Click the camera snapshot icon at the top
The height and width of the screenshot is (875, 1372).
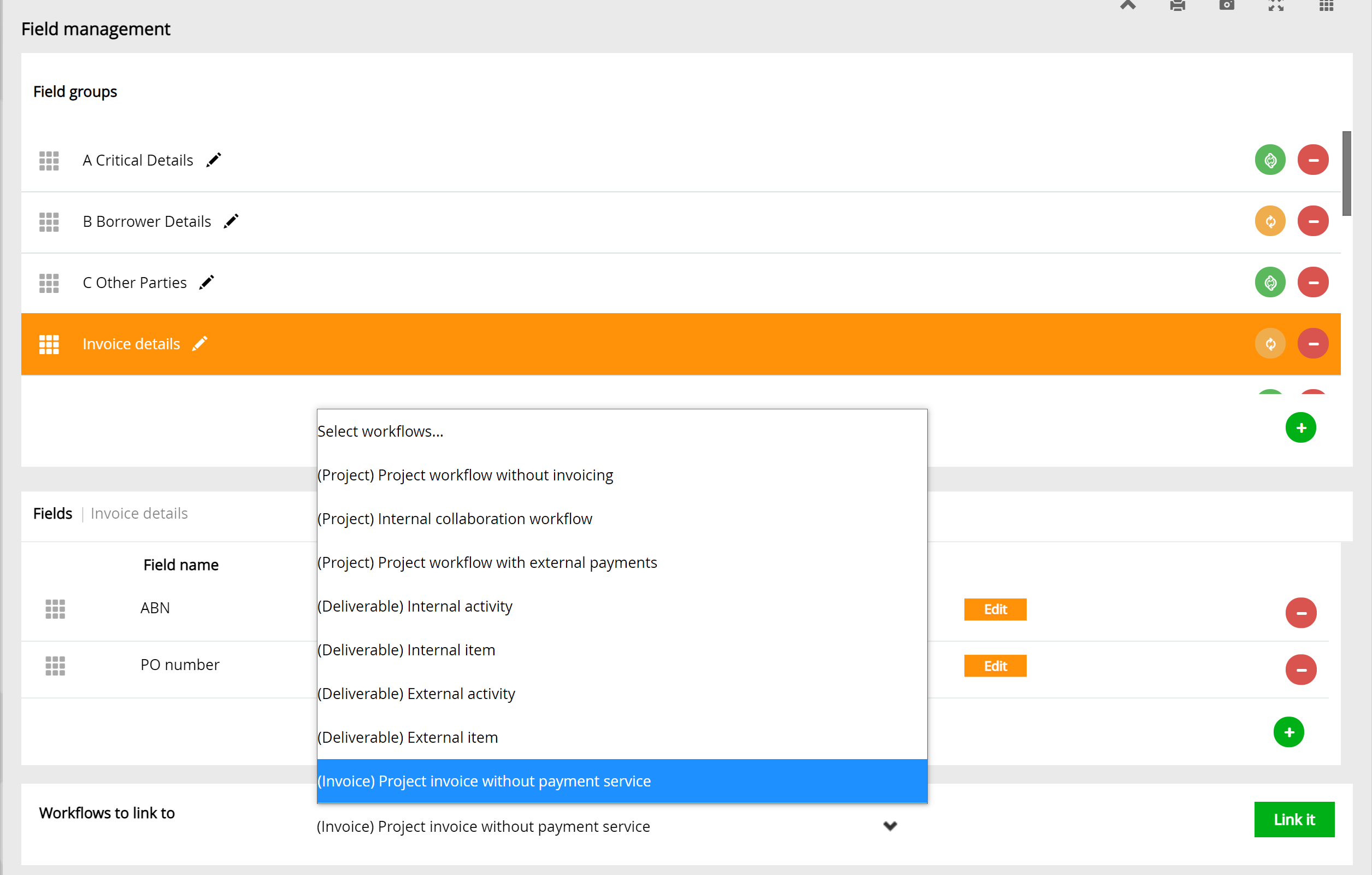pyautogui.click(x=1226, y=5)
